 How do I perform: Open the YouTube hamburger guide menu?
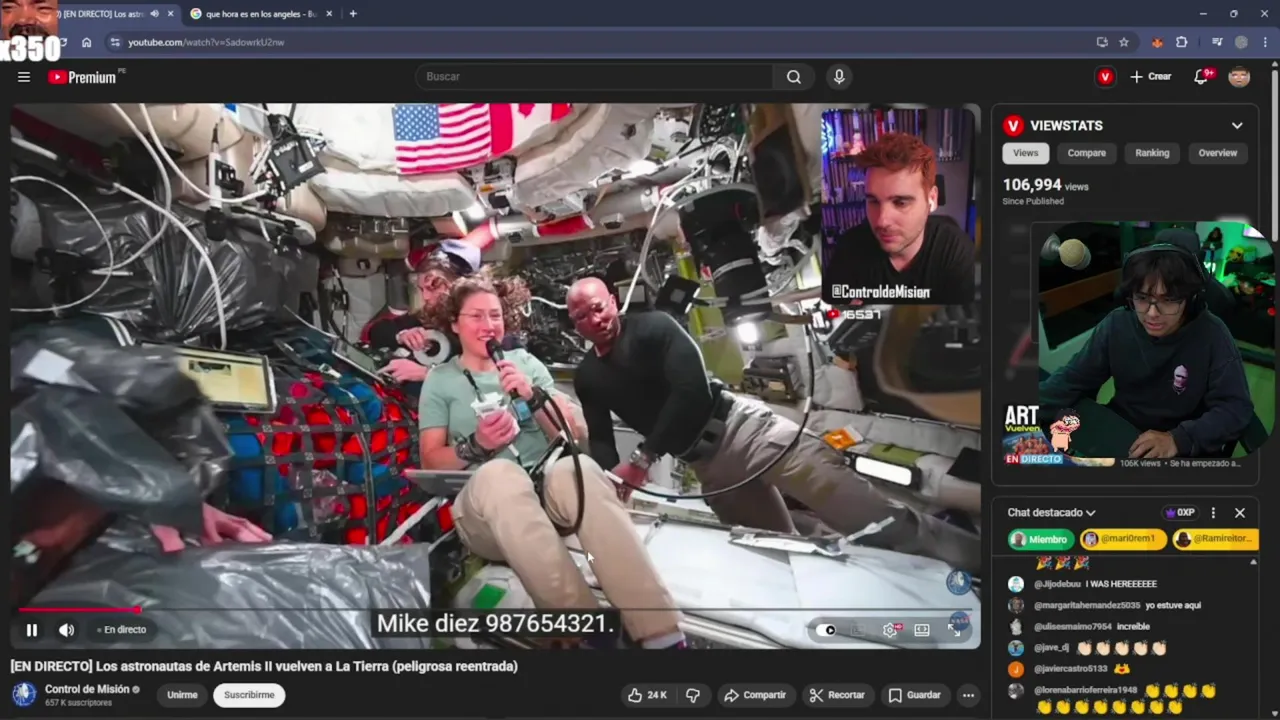[24, 77]
